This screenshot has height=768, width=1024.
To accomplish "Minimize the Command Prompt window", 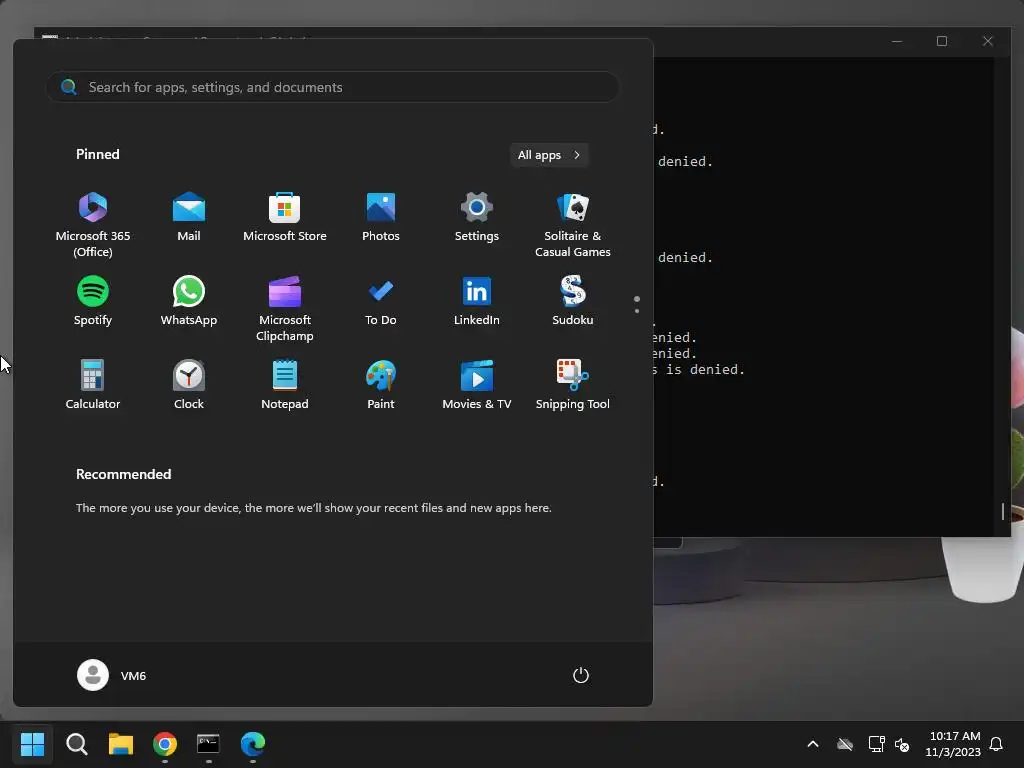I will [897, 41].
